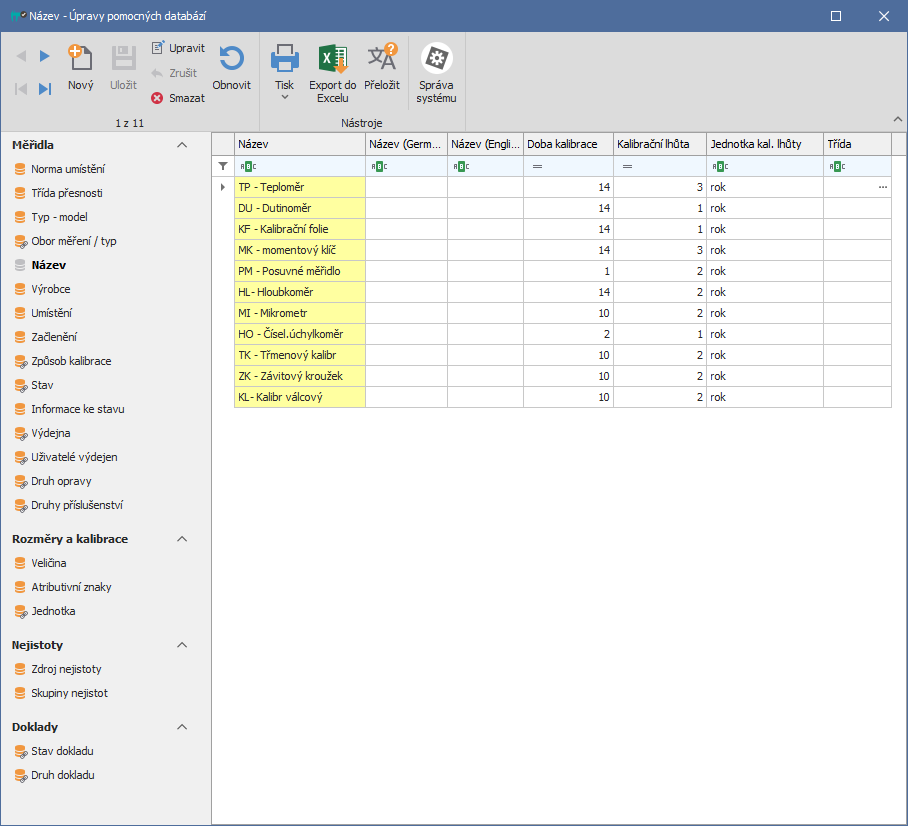
Task: Open the Stav sidebar item
Action: [x=34, y=385]
